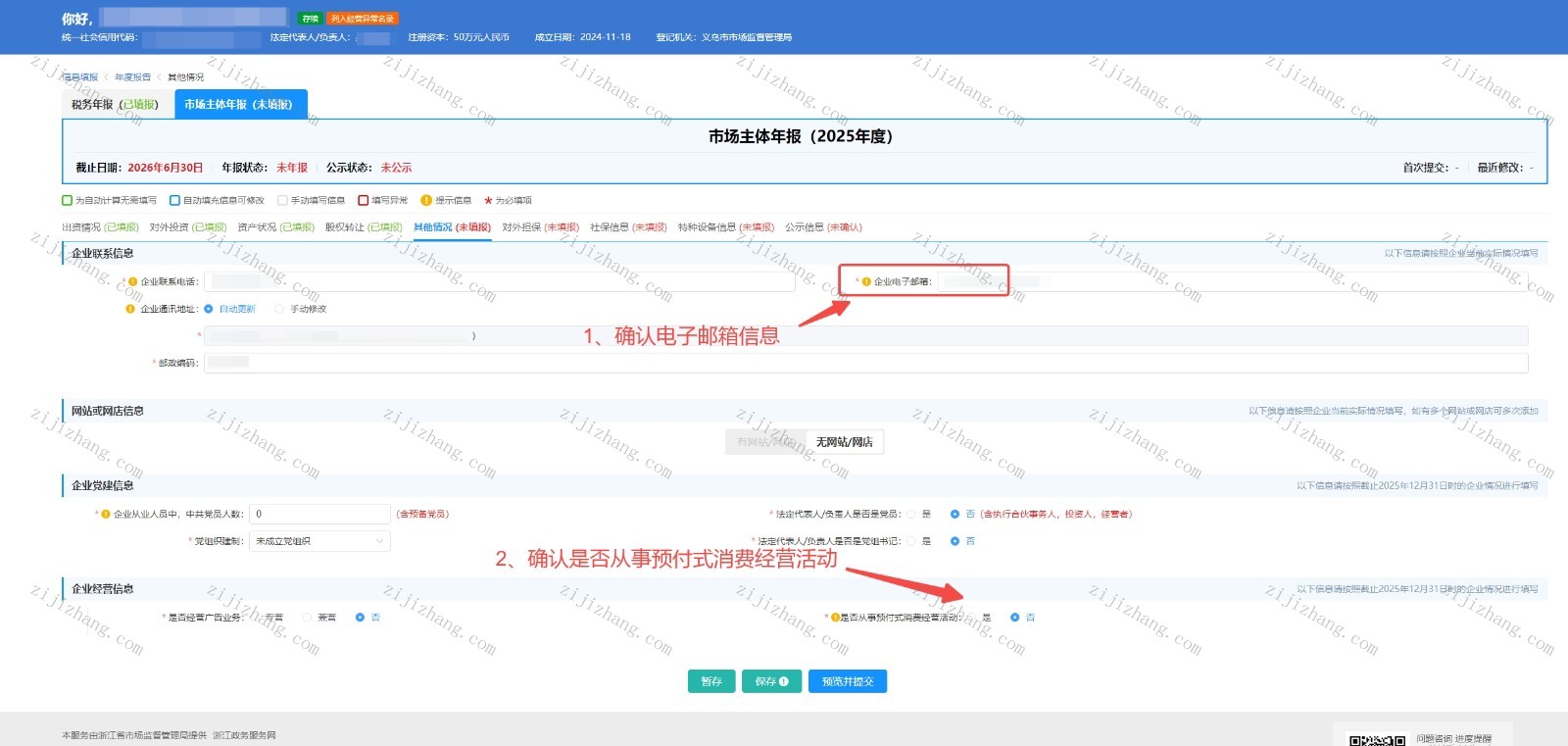Select 否 for 法定代表人是否是党员
Image resolution: width=1568 pixels, height=746 pixels.
955,514
